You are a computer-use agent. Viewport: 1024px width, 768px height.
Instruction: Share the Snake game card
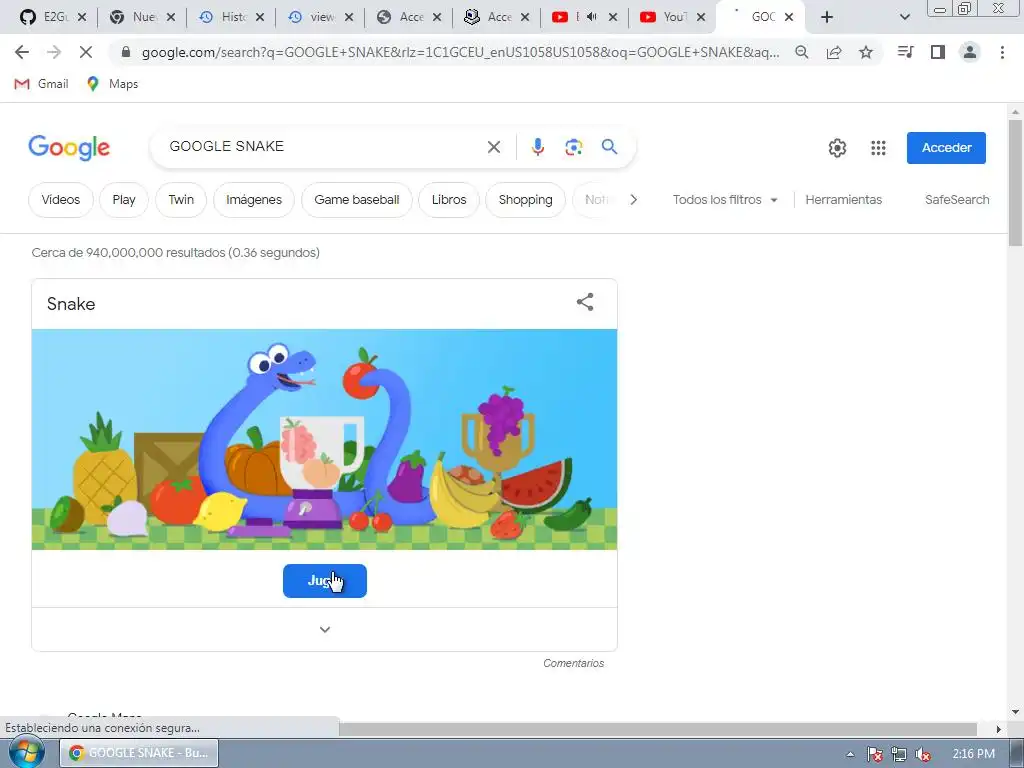point(585,302)
